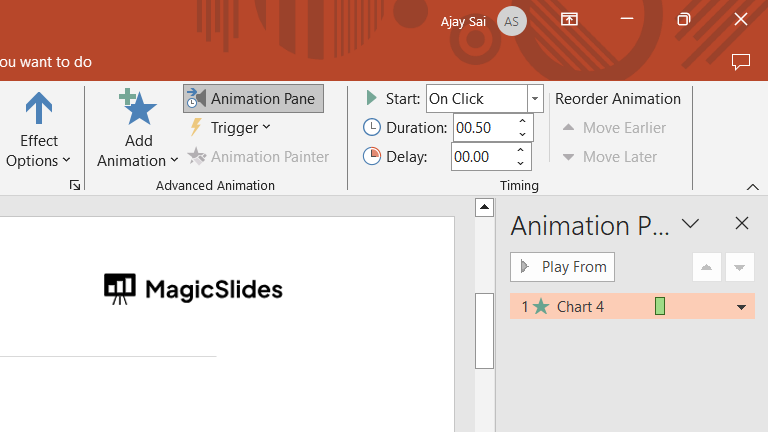Open the Comments speech bubble icon

[741, 62]
